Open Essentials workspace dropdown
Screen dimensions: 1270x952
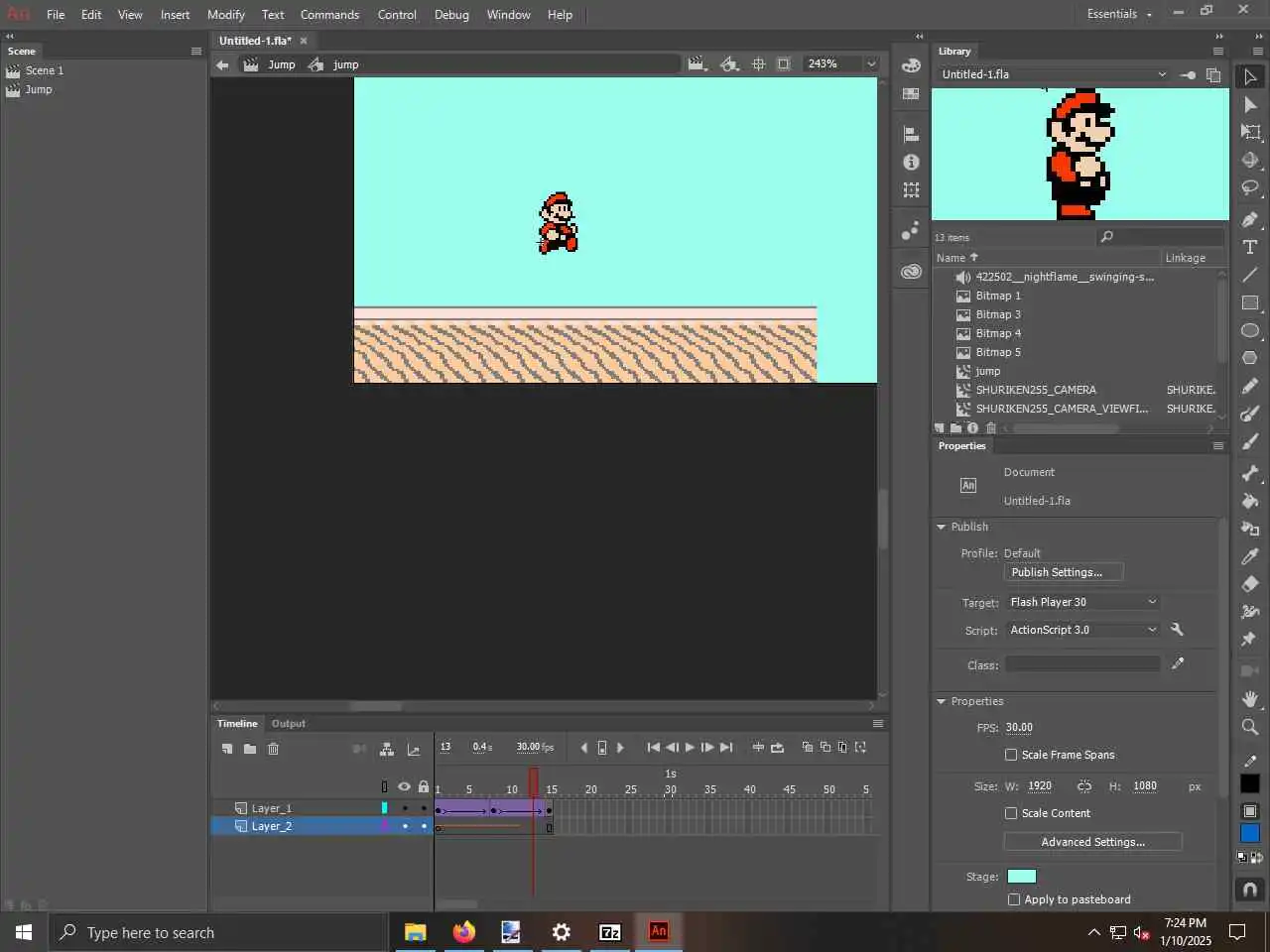pyautogui.click(x=1119, y=14)
